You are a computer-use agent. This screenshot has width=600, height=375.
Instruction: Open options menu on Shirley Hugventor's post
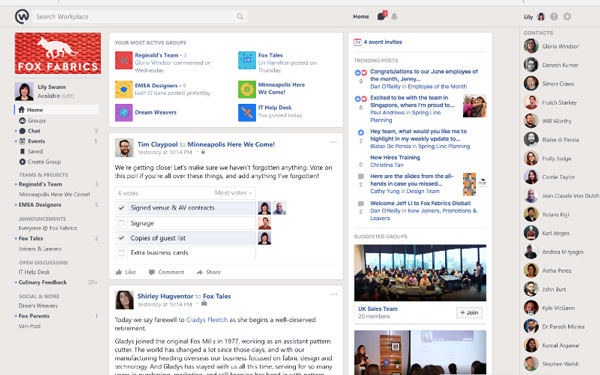[333, 294]
